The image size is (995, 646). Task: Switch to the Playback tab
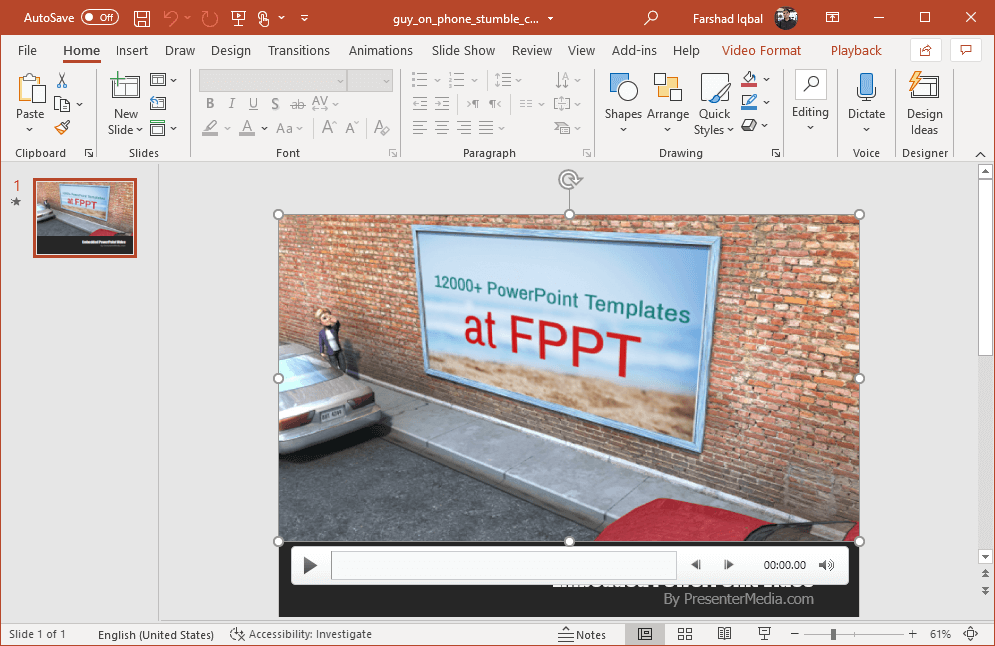(x=856, y=50)
